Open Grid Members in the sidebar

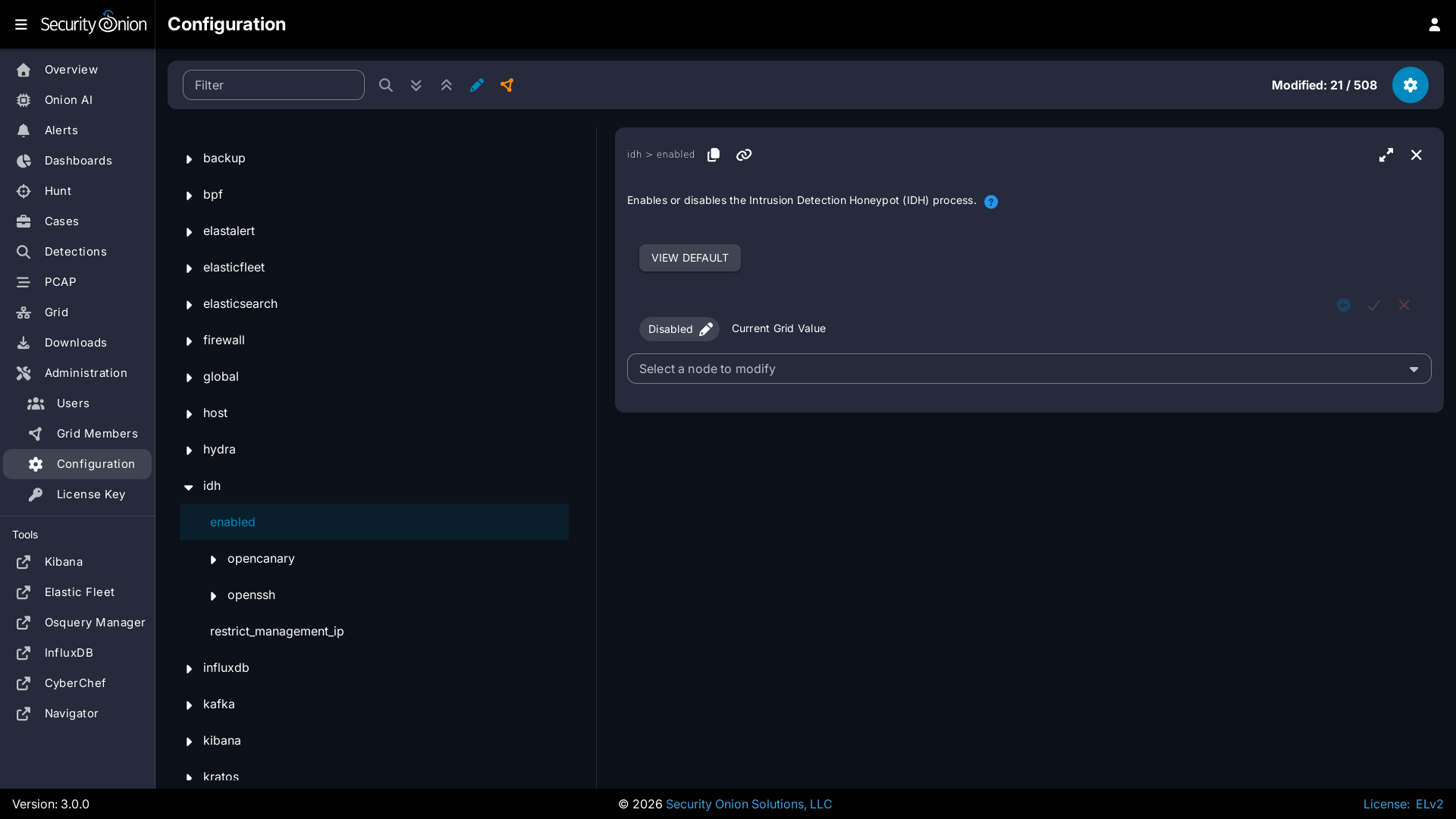[x=97, y=434]
